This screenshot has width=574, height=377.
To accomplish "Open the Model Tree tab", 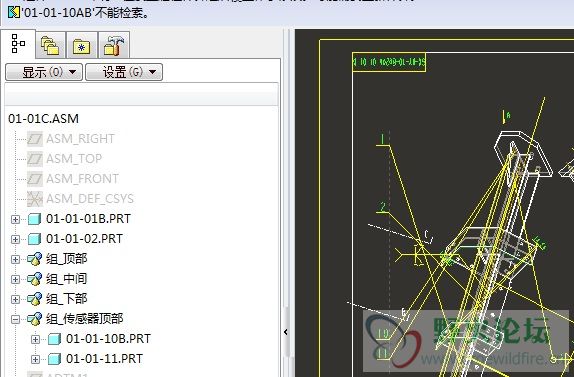I will tap(18, 44).
